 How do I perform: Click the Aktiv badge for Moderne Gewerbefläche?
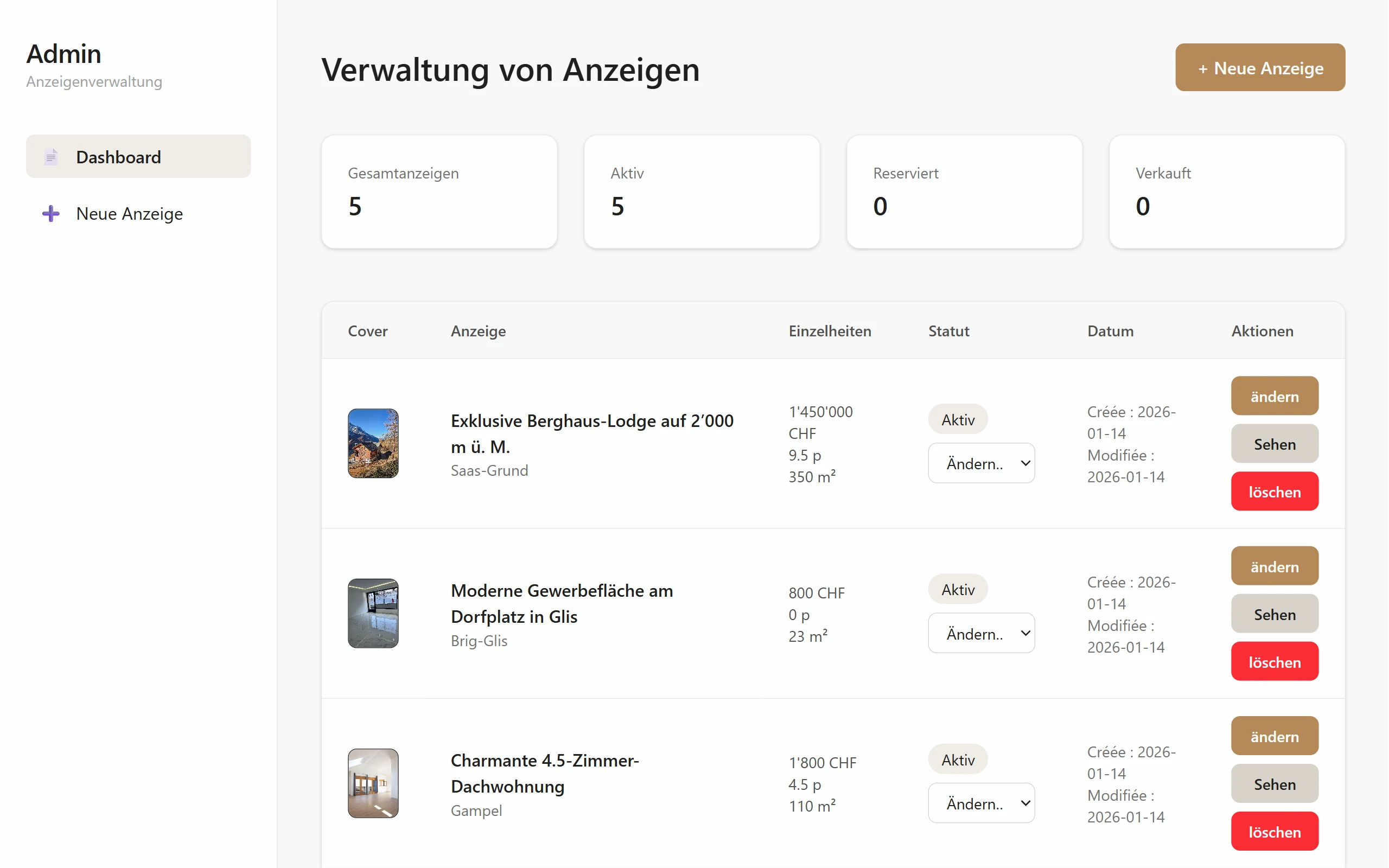[x=957, y=589]
